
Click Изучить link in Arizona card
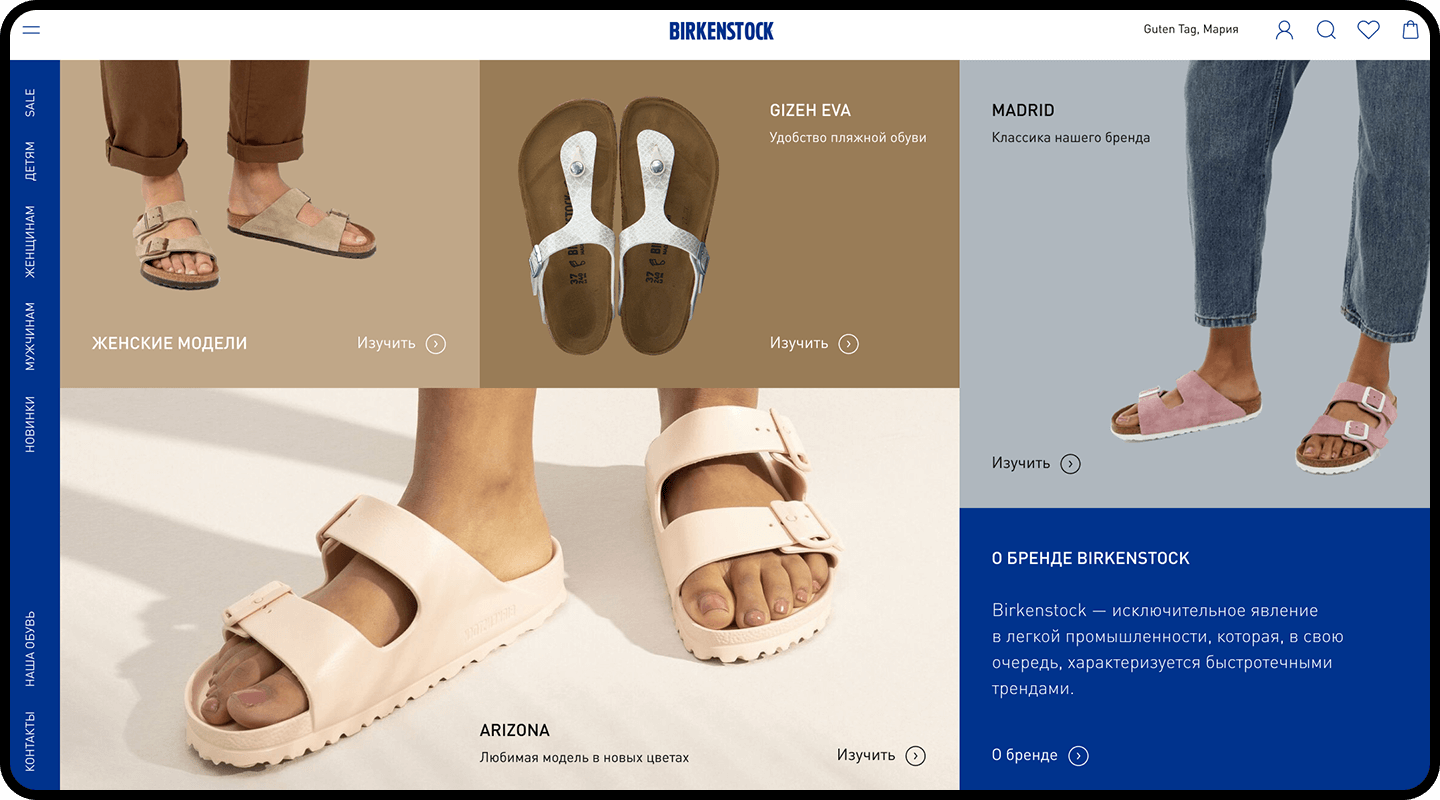tap(866, 755)
